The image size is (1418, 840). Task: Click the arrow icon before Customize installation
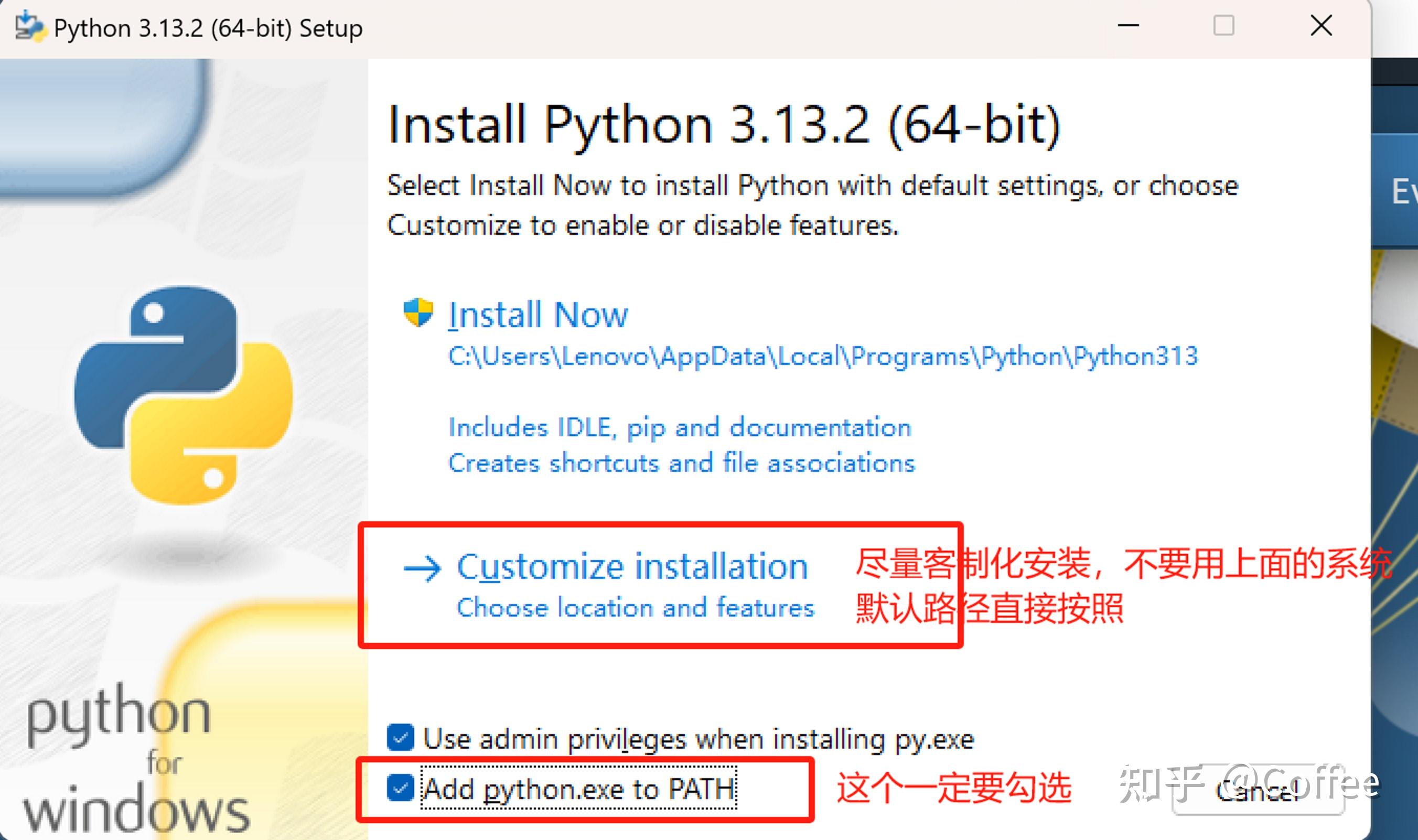pos(422,568)
